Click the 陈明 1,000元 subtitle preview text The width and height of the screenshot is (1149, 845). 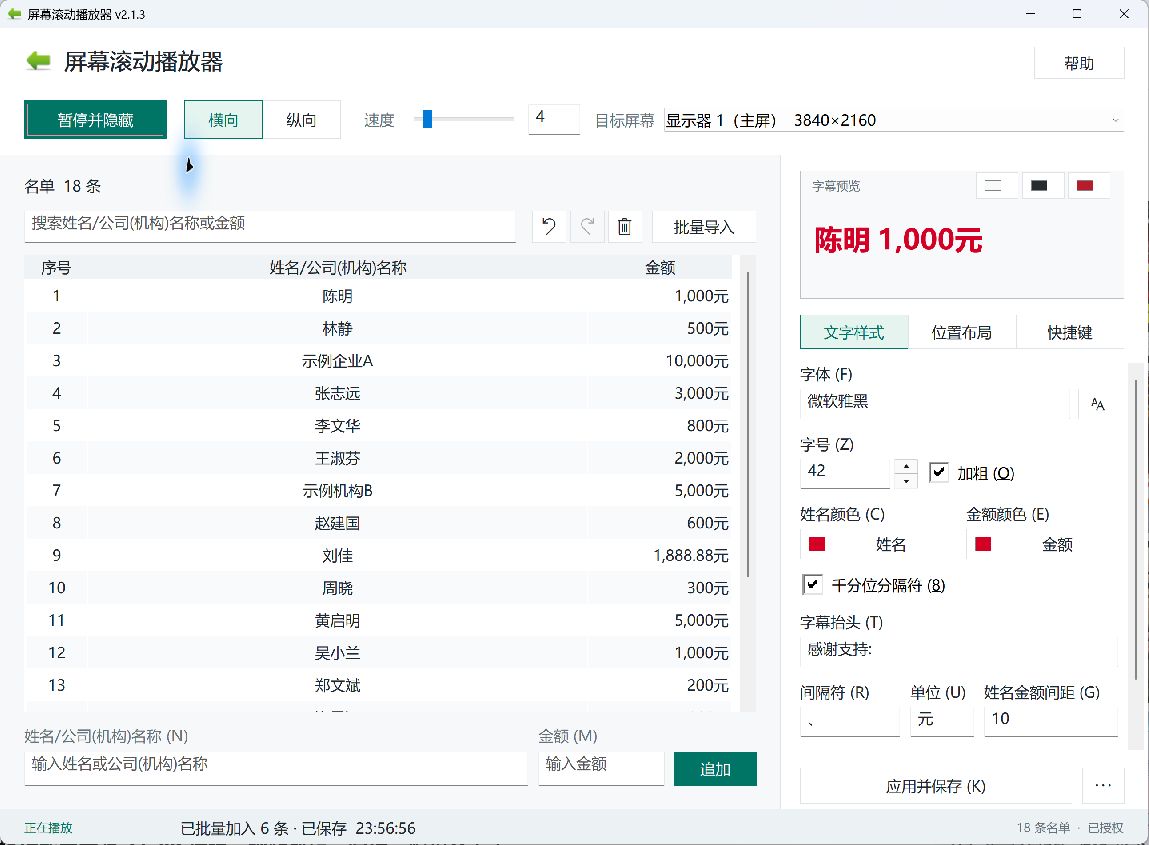pos(898,240)
